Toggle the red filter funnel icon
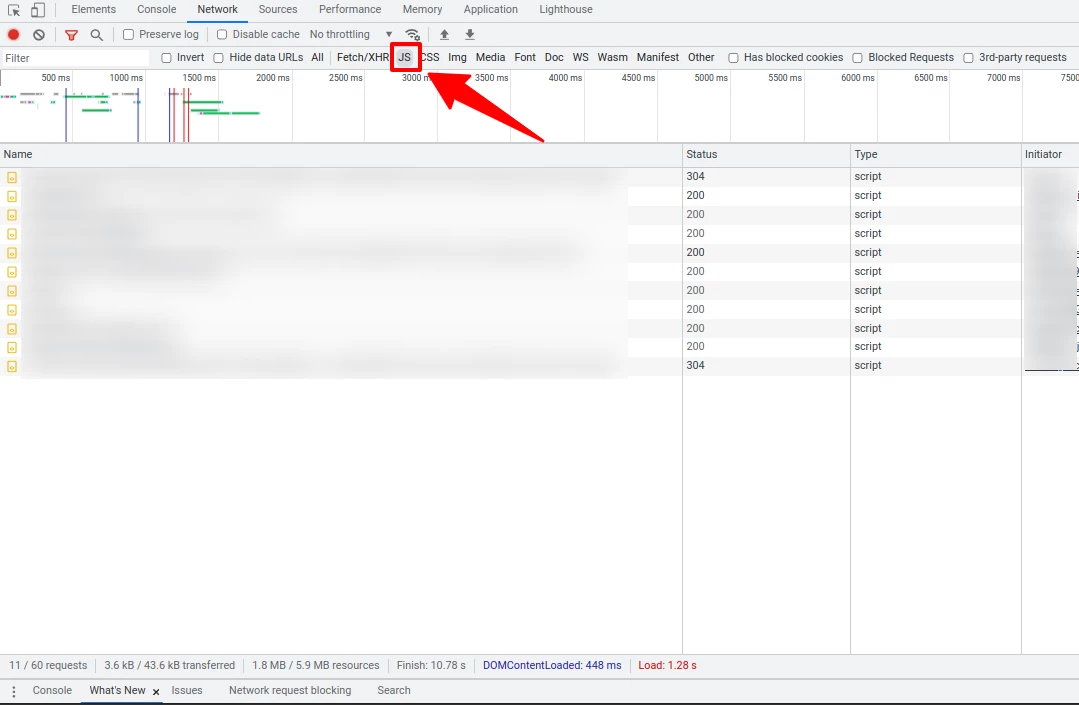Image resolution: width=1079 pixels, height=705 pixels. point(71,35)
